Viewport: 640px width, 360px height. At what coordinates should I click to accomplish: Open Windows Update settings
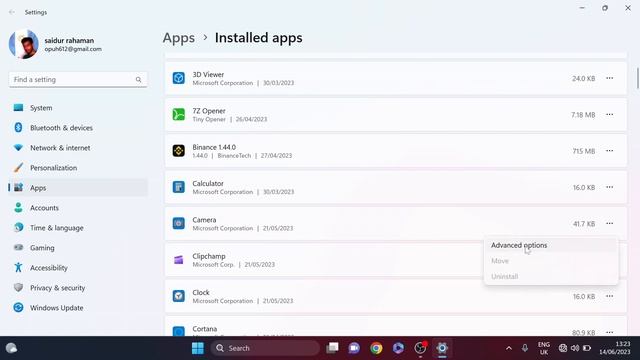(x=78, y=308)
